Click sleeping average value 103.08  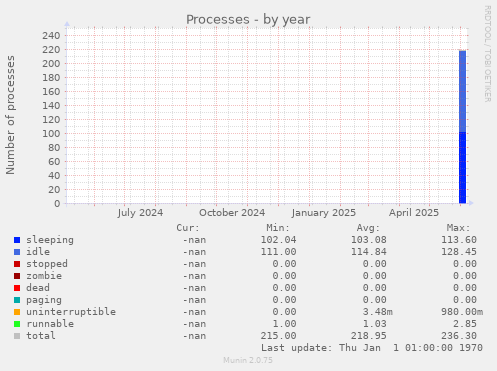coord(369,240)
